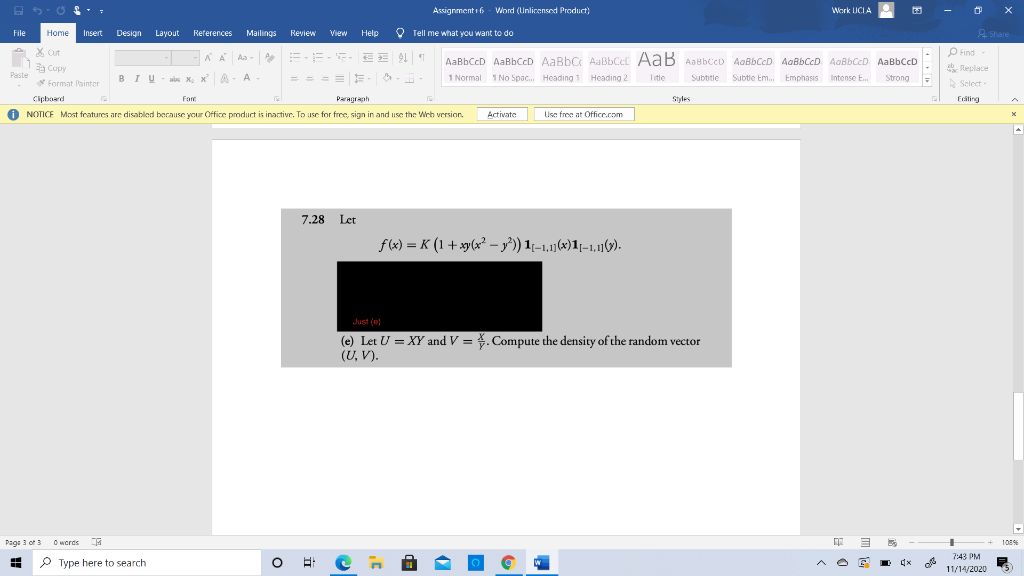Expand the Styles gallery more arrow
This screenshot has height=576, width=1024.
coord(927,80)
